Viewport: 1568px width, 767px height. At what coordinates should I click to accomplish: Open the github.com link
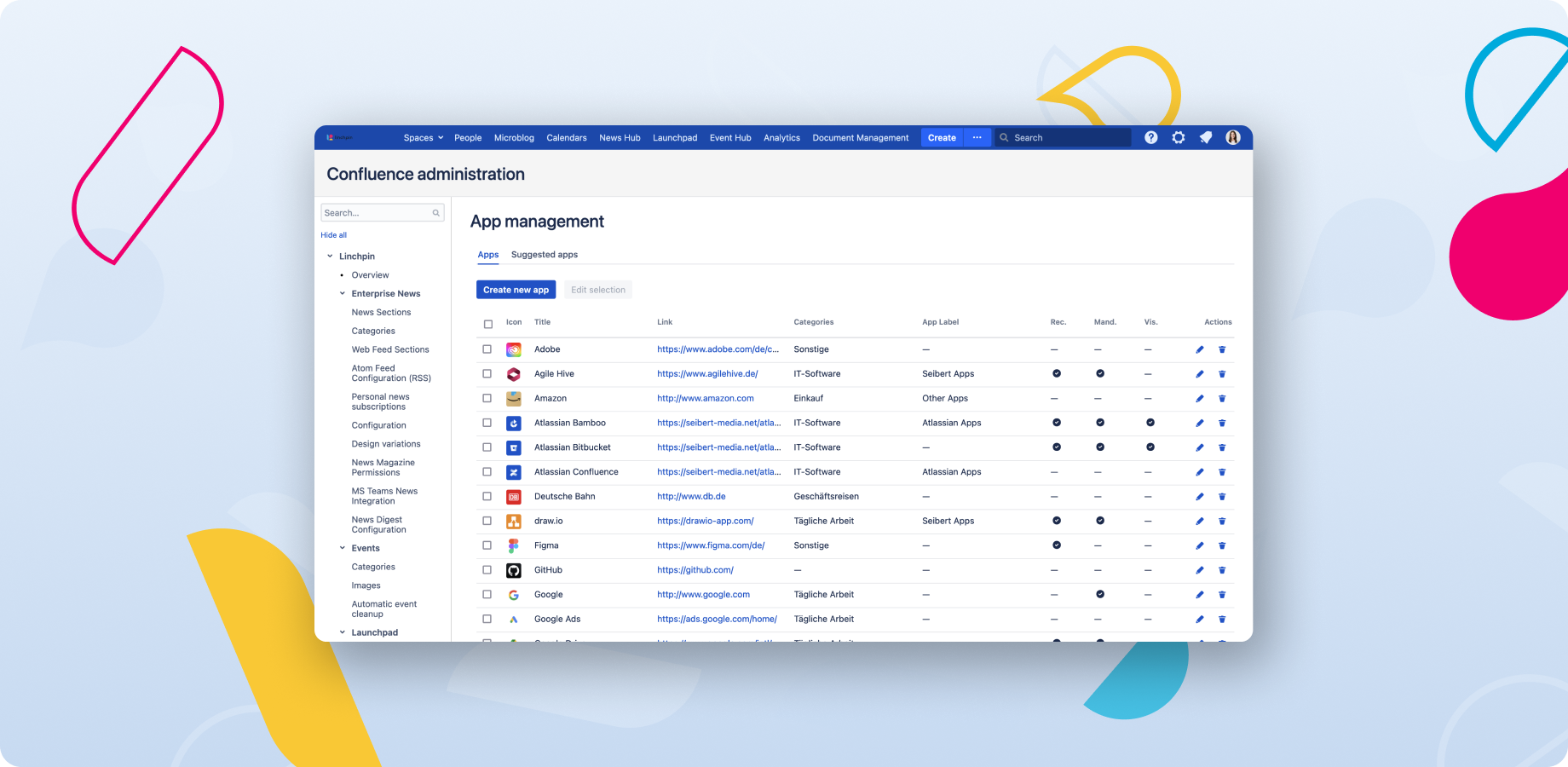695,570
